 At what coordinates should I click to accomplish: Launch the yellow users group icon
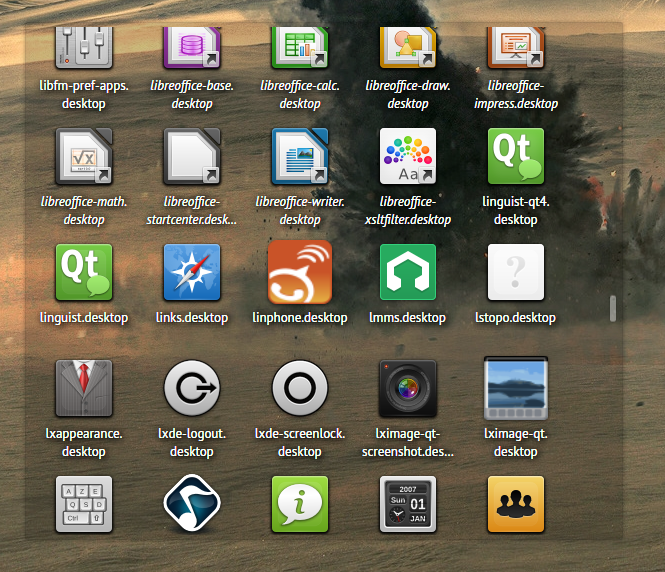pyautogui.click(x=516, y=504)
